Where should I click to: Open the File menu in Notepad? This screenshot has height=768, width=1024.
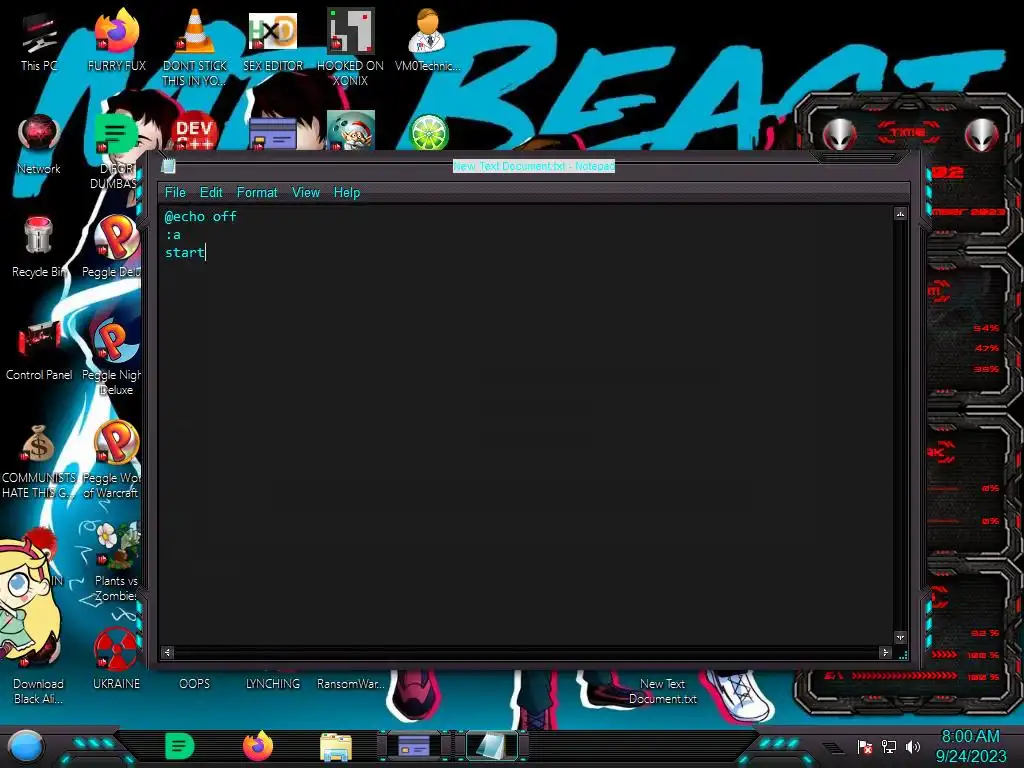tap(175, 193)
